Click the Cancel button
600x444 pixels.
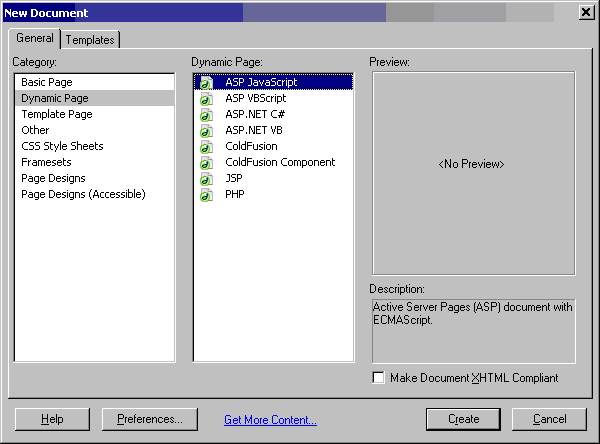(x=549, y=419)
